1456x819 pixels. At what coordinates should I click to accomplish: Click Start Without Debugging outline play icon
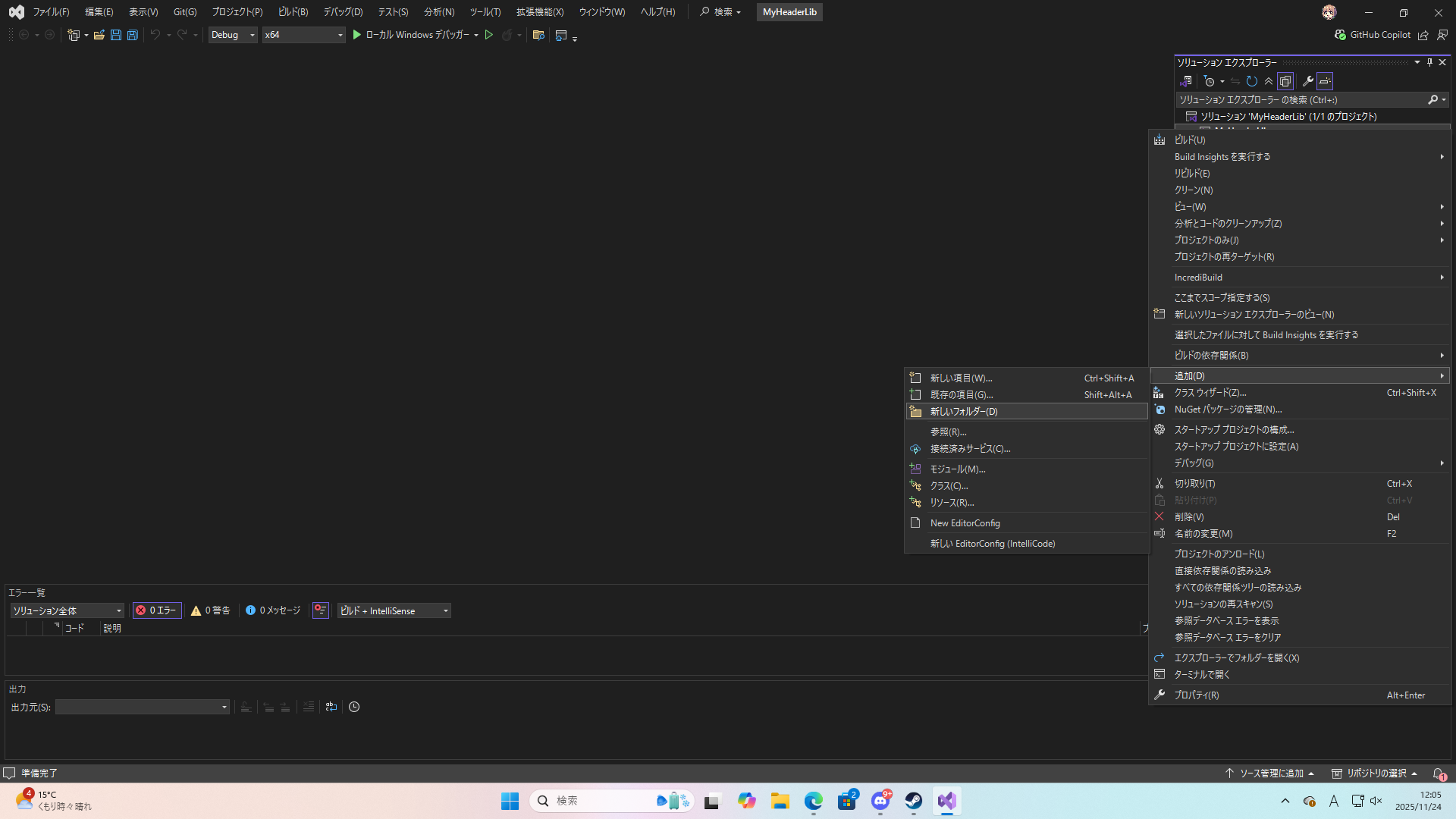pos(489,35)
